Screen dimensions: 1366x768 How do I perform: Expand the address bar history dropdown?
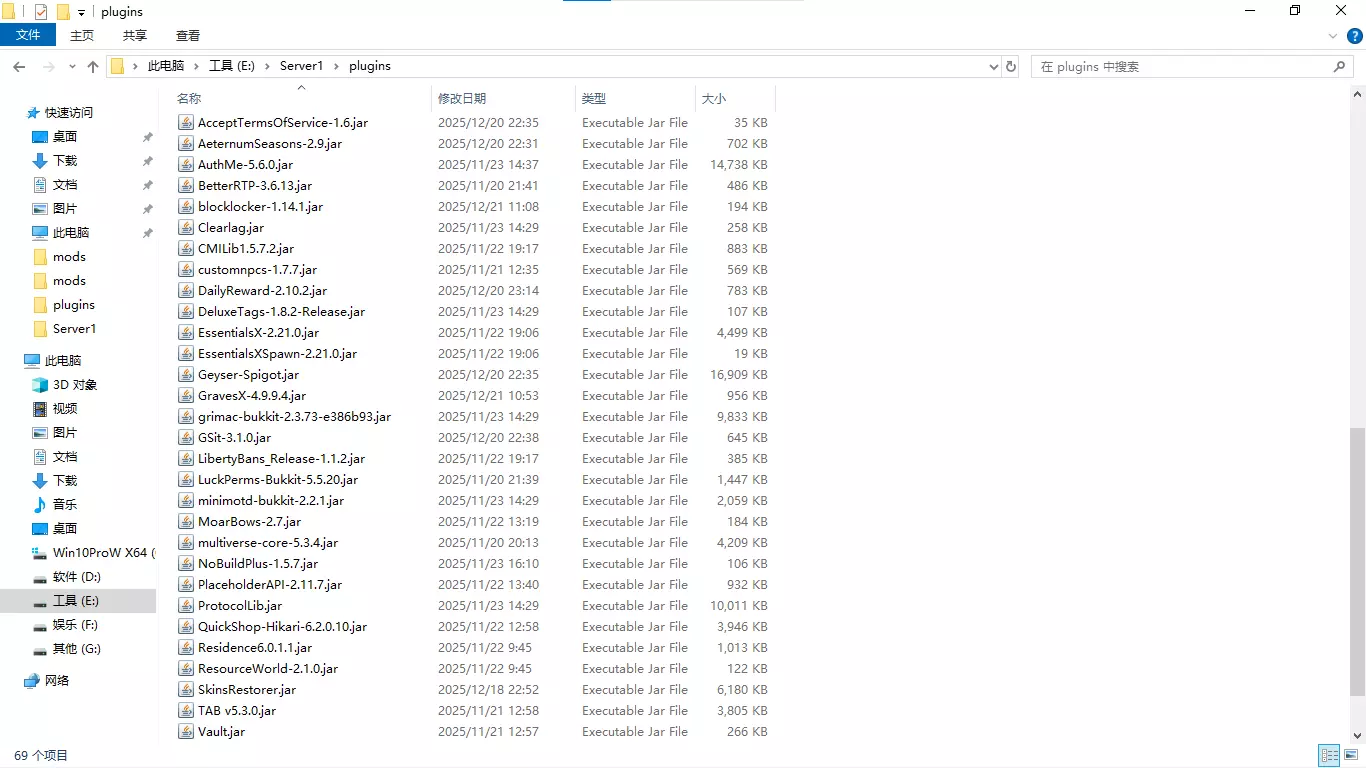point(993,67)
